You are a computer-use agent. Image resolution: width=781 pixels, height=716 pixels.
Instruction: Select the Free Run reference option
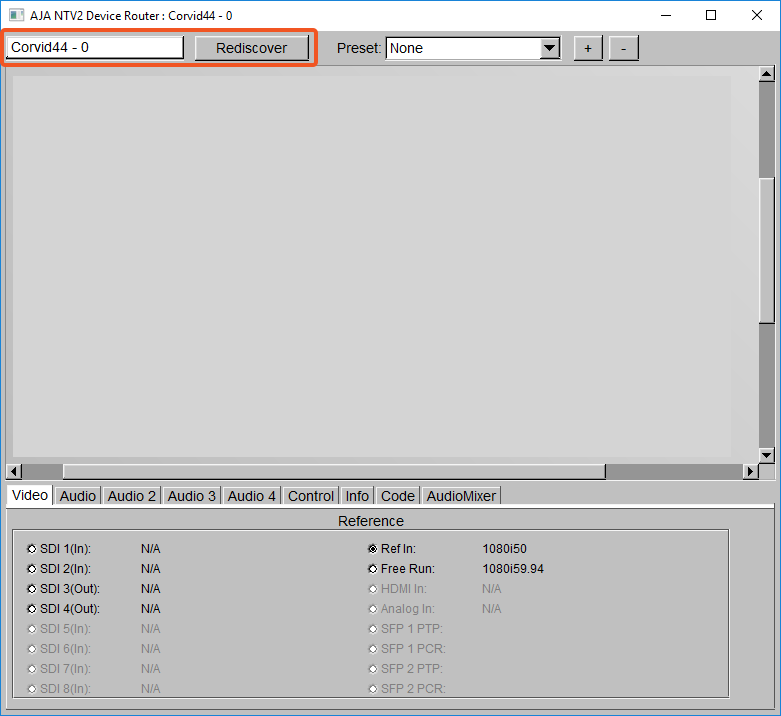point(373,569)
